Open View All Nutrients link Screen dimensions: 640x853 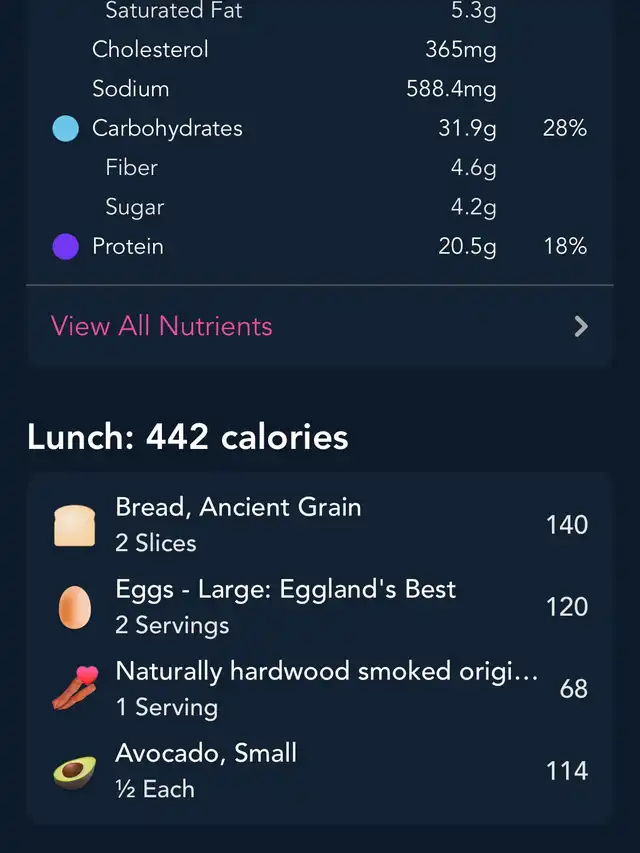pyautogui.click(x=162, y=326)
